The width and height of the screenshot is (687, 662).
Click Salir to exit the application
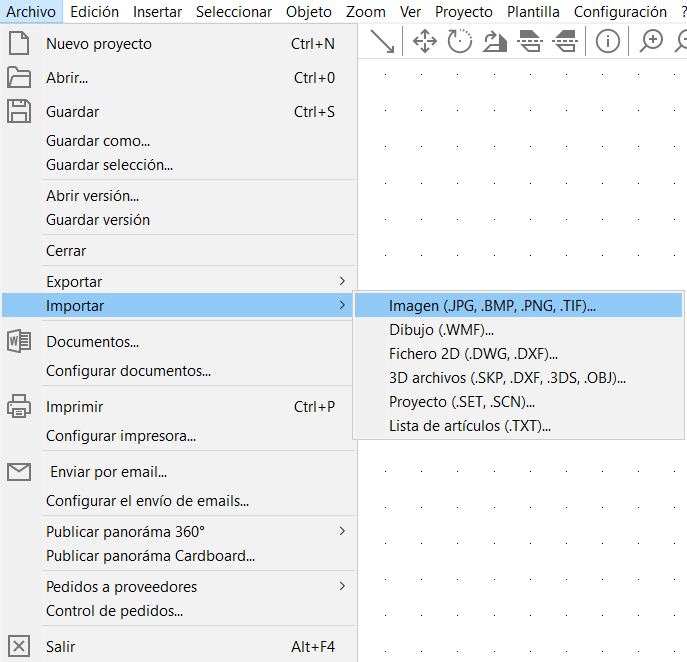tap(60, 647)
